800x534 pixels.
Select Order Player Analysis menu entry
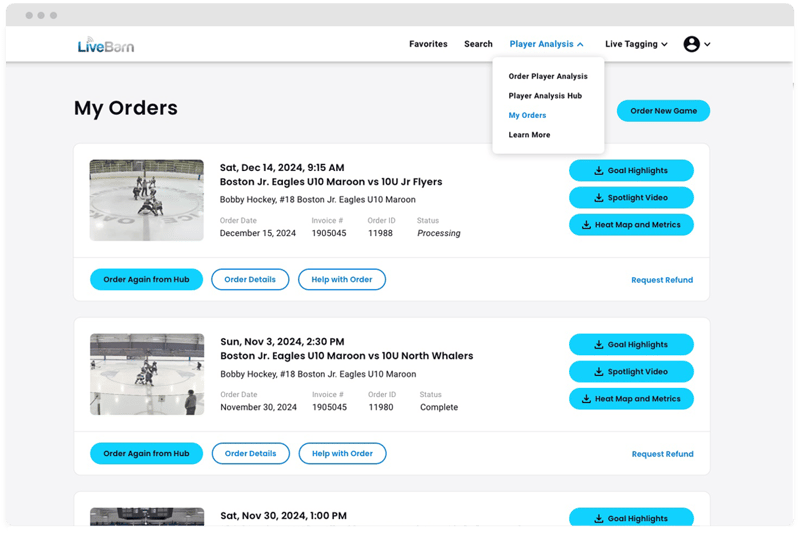548,76
